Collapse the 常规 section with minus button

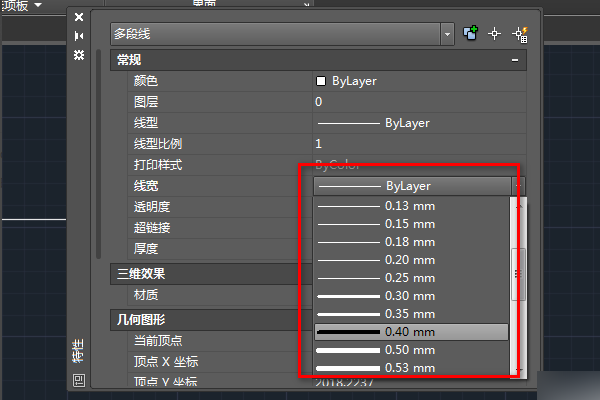(515, 60)
